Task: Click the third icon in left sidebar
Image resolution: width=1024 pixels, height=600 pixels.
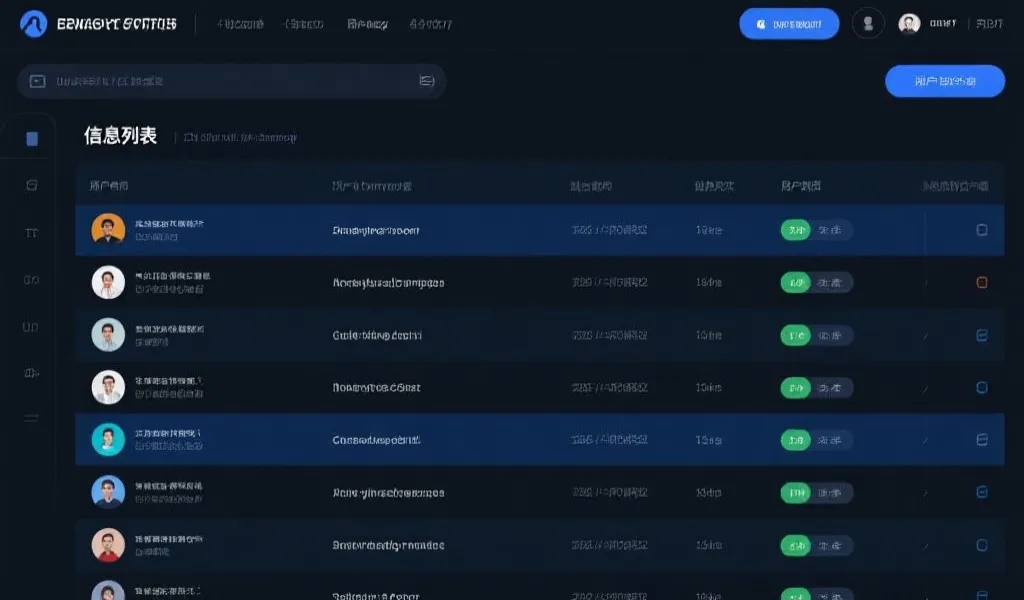Action: [x=31, y=232]
